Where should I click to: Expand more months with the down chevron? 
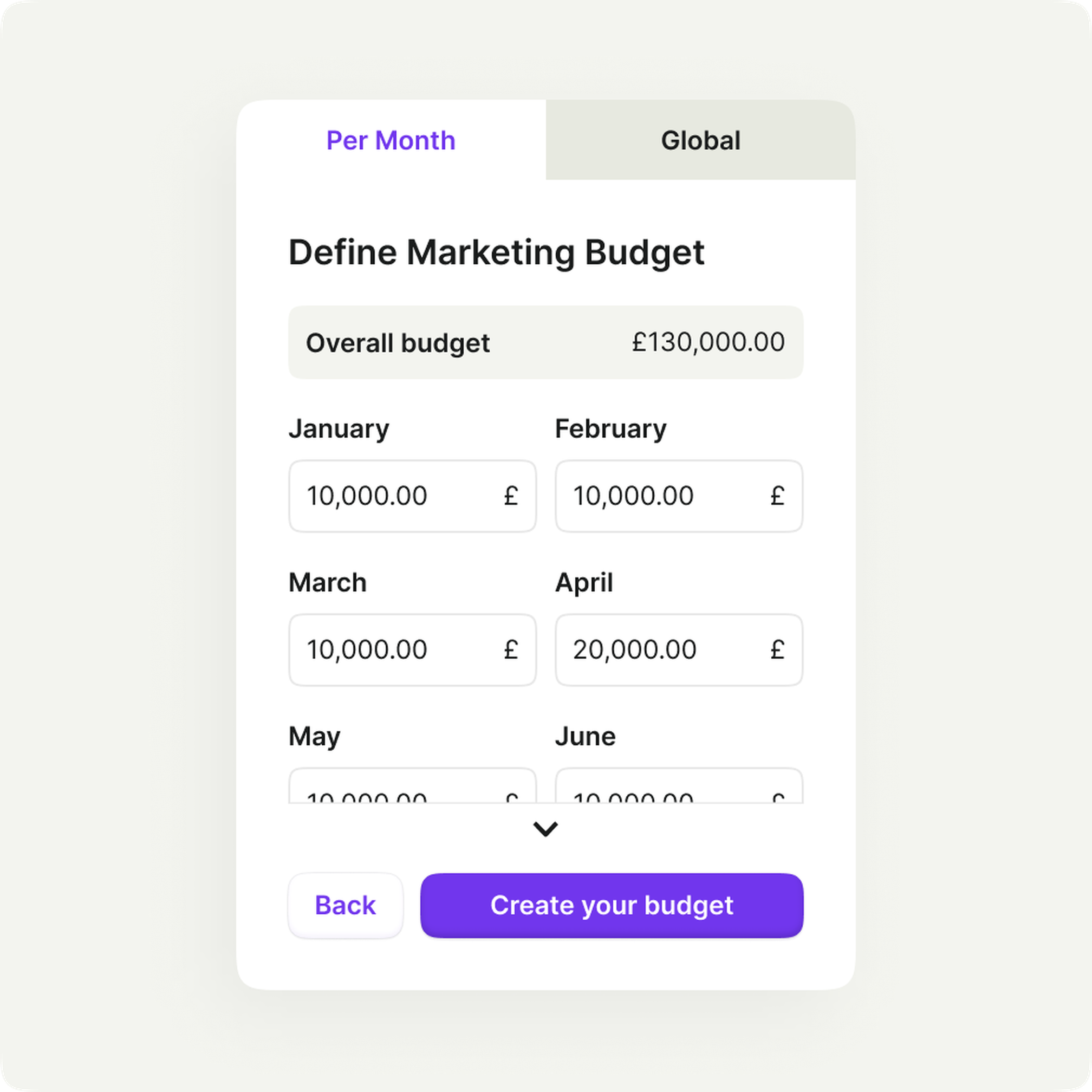click(545, 829)
